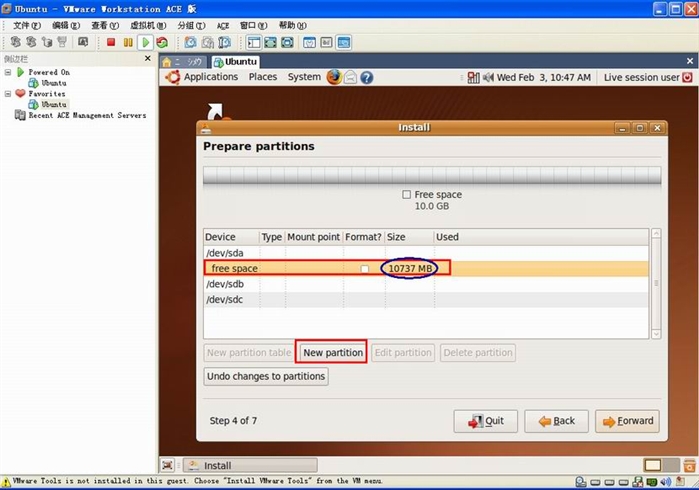Select the free space row
The height and width of the screenshot is (490, 699).
(x=426, y=268)
